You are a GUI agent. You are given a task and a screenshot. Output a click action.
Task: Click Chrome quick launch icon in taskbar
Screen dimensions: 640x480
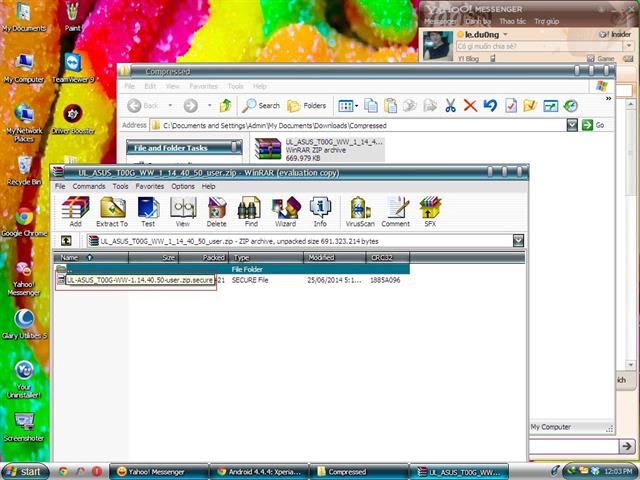point(63,471)
